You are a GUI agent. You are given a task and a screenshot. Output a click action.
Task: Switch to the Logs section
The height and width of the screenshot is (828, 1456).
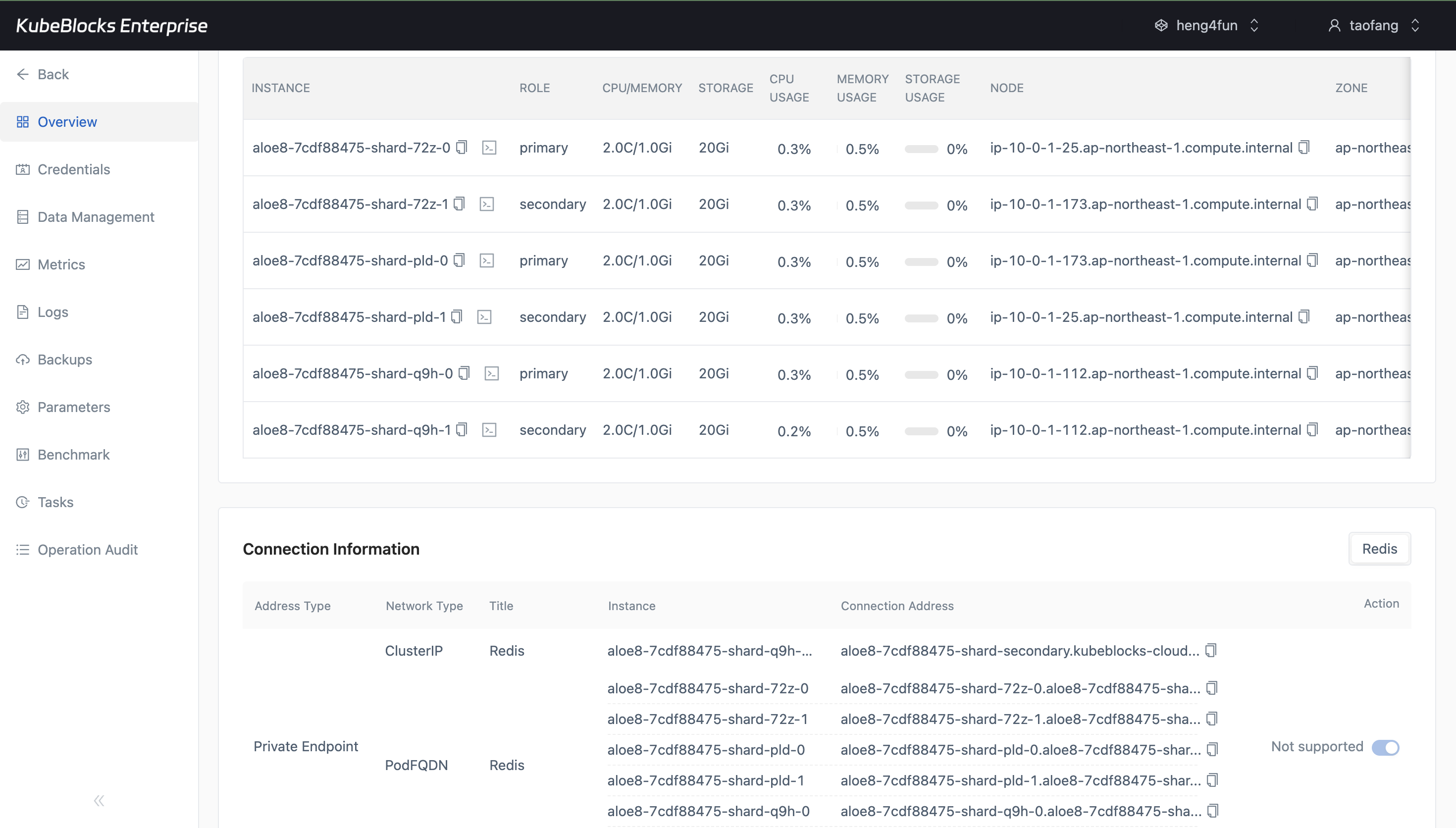coord(52,311)
